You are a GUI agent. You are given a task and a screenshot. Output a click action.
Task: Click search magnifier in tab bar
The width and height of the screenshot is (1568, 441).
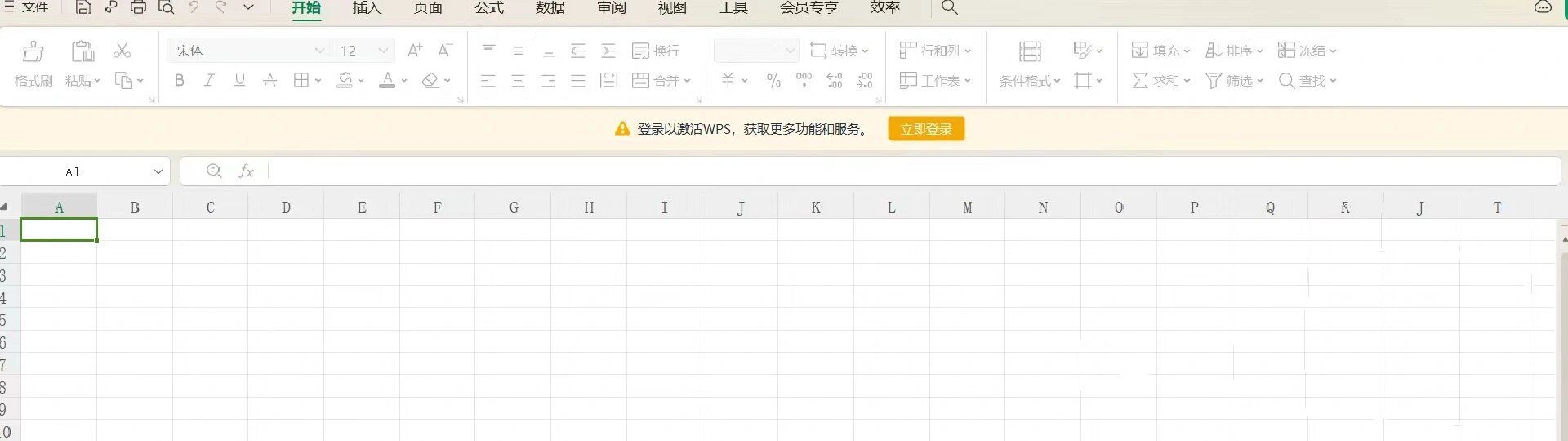pos(950,7)
